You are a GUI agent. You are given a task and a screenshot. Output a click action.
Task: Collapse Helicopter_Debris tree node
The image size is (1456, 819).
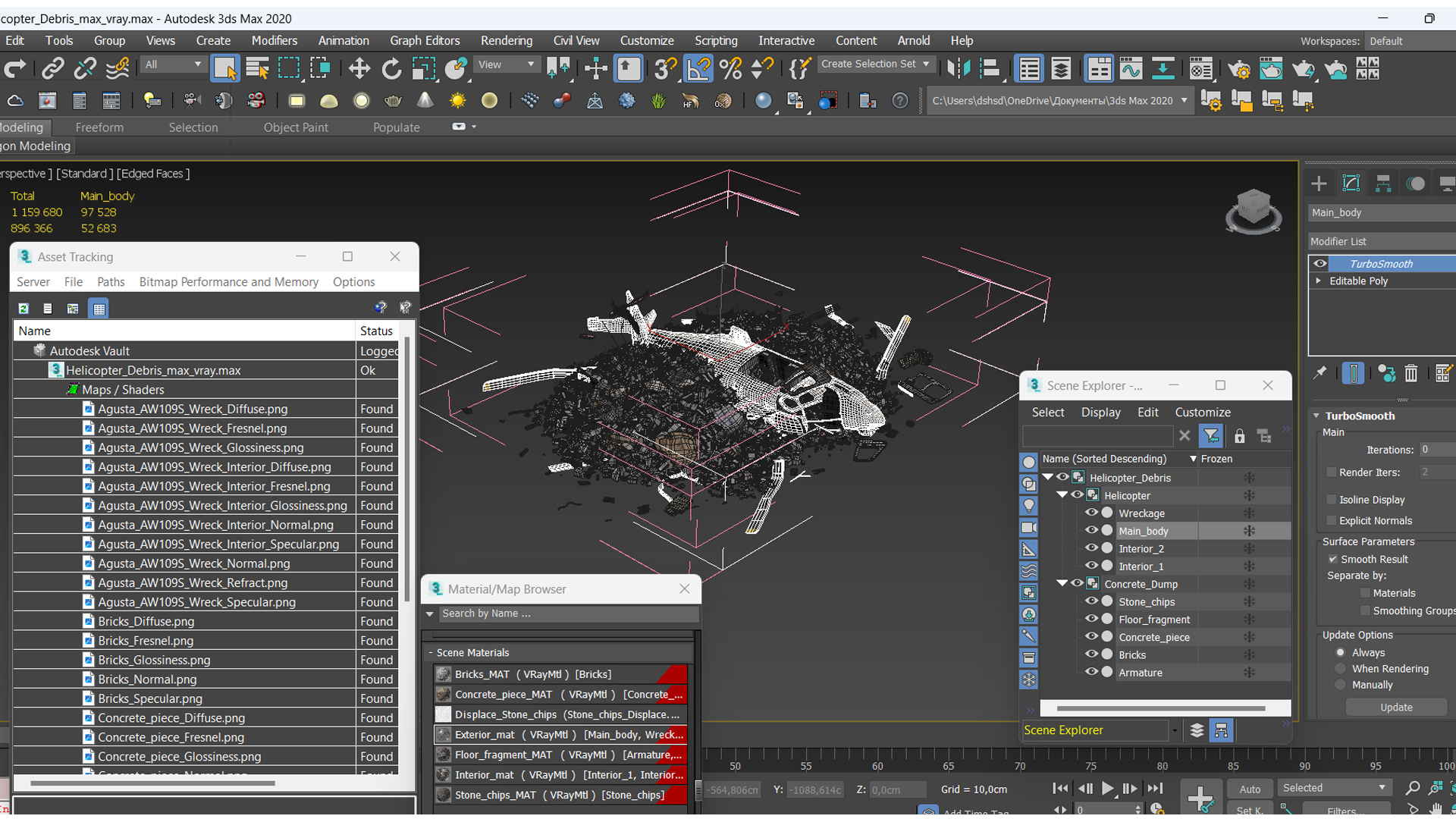1048,477
